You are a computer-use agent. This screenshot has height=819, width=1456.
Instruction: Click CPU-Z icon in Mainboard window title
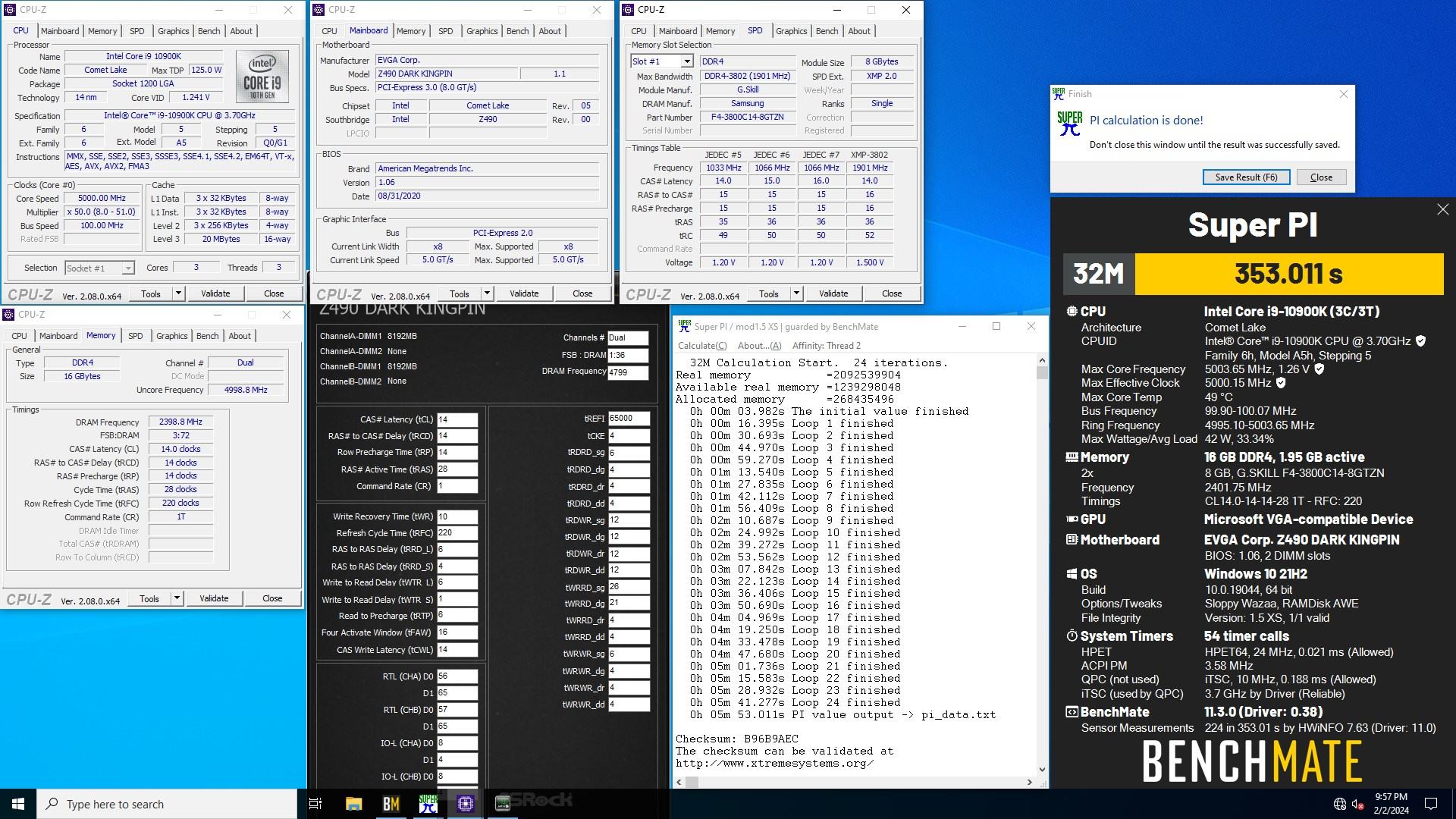point(318,10)
